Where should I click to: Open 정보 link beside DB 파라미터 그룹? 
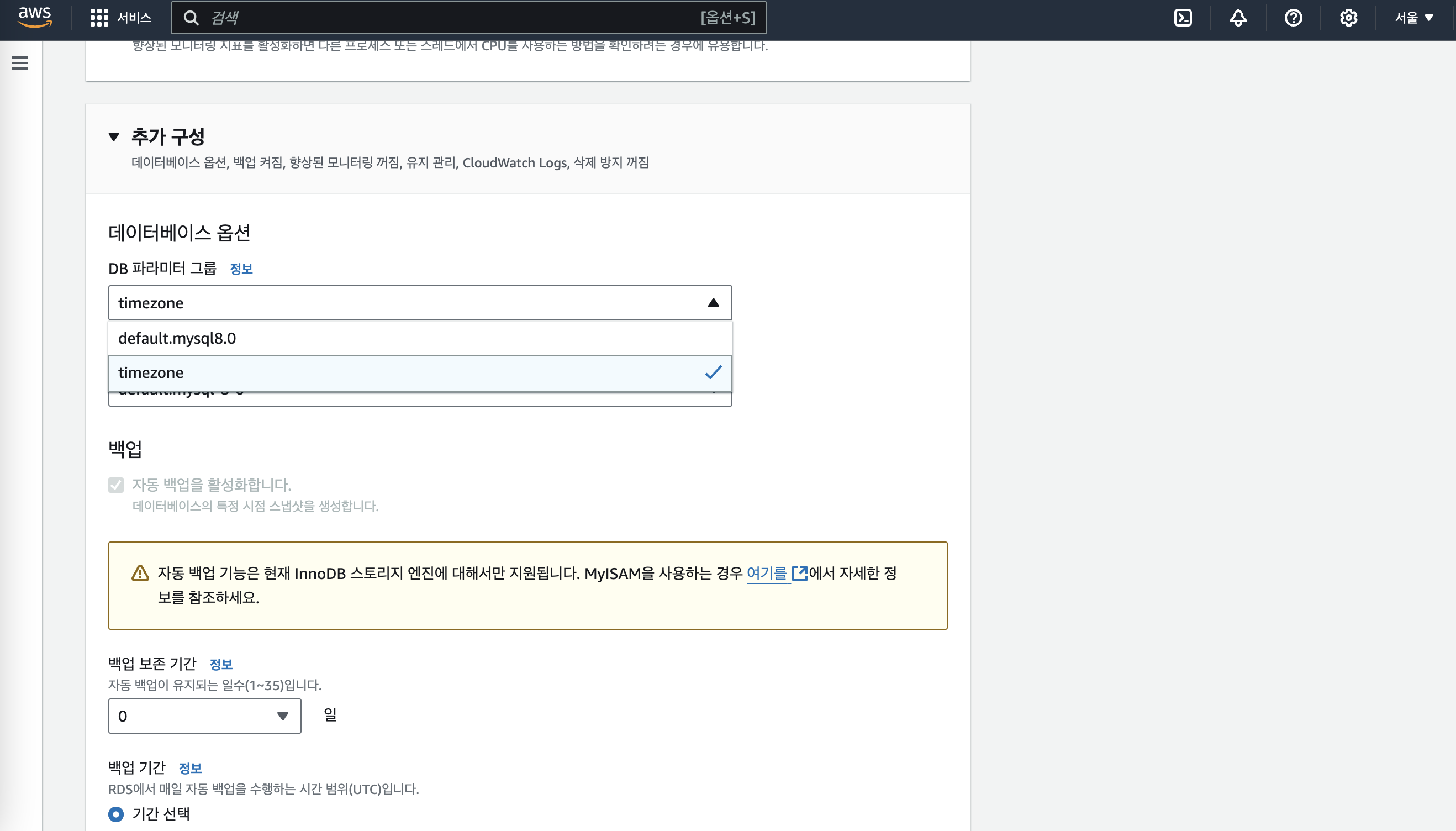coord(241,269)
